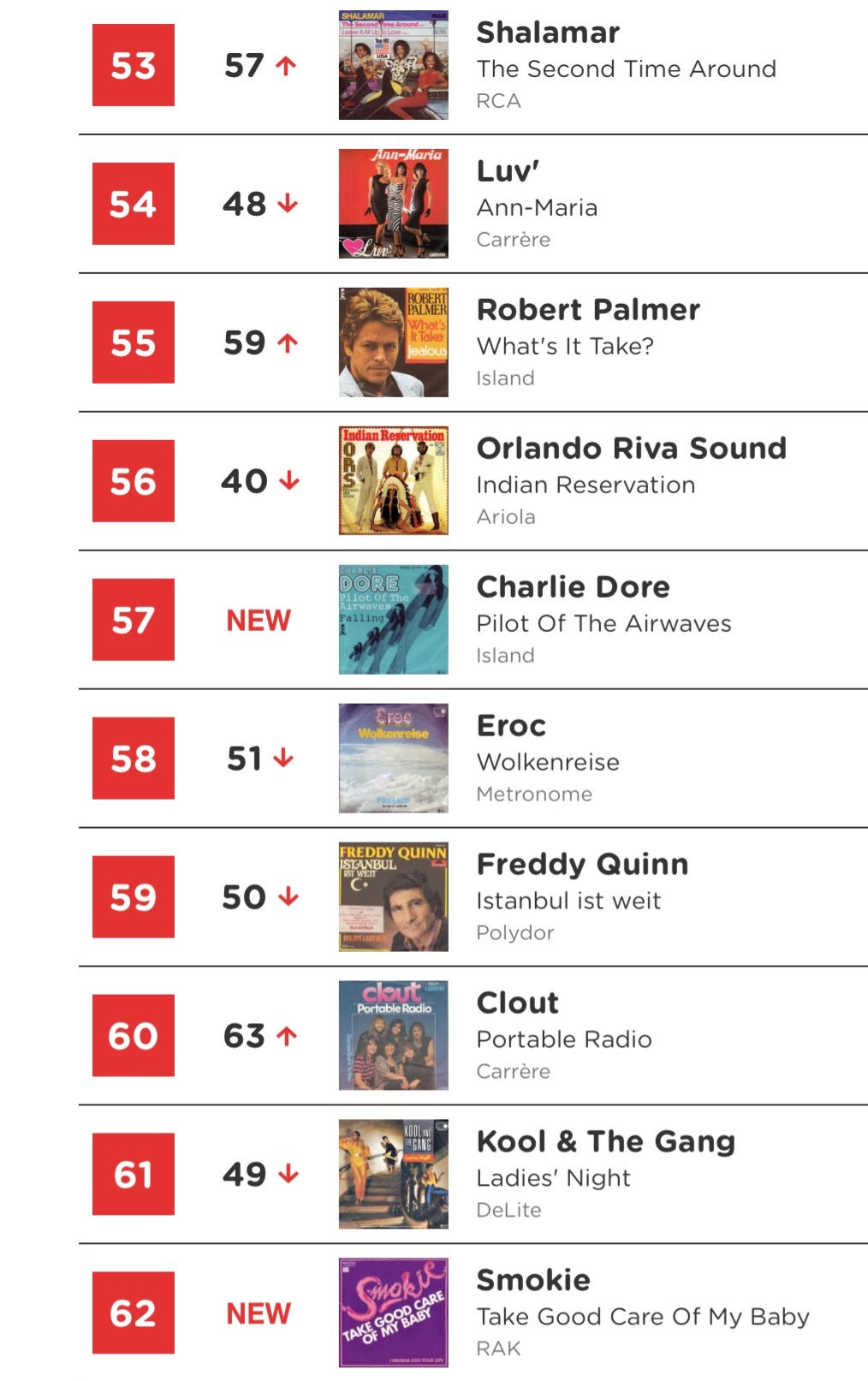Image resolution: width=868 pixels, height=1381 pixels.
Task: Click the red up arrow beside 57
Action: click(x=287, y=66)
